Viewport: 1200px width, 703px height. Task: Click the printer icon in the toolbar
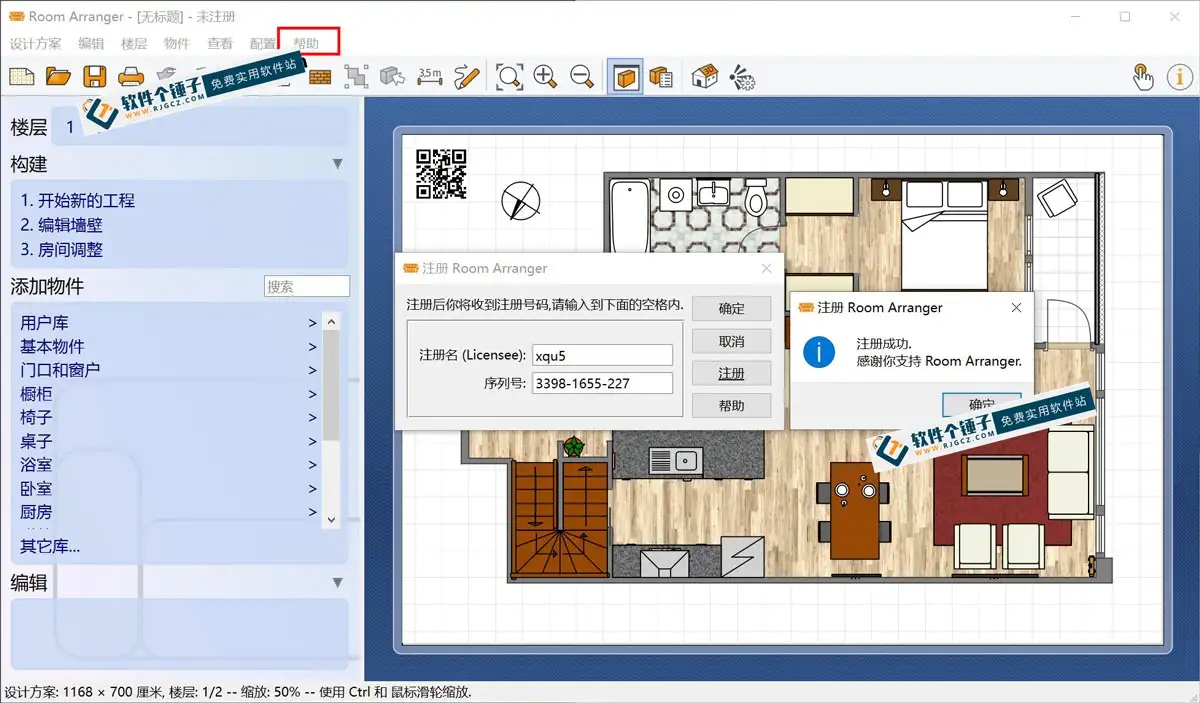(x=131, y=76)
